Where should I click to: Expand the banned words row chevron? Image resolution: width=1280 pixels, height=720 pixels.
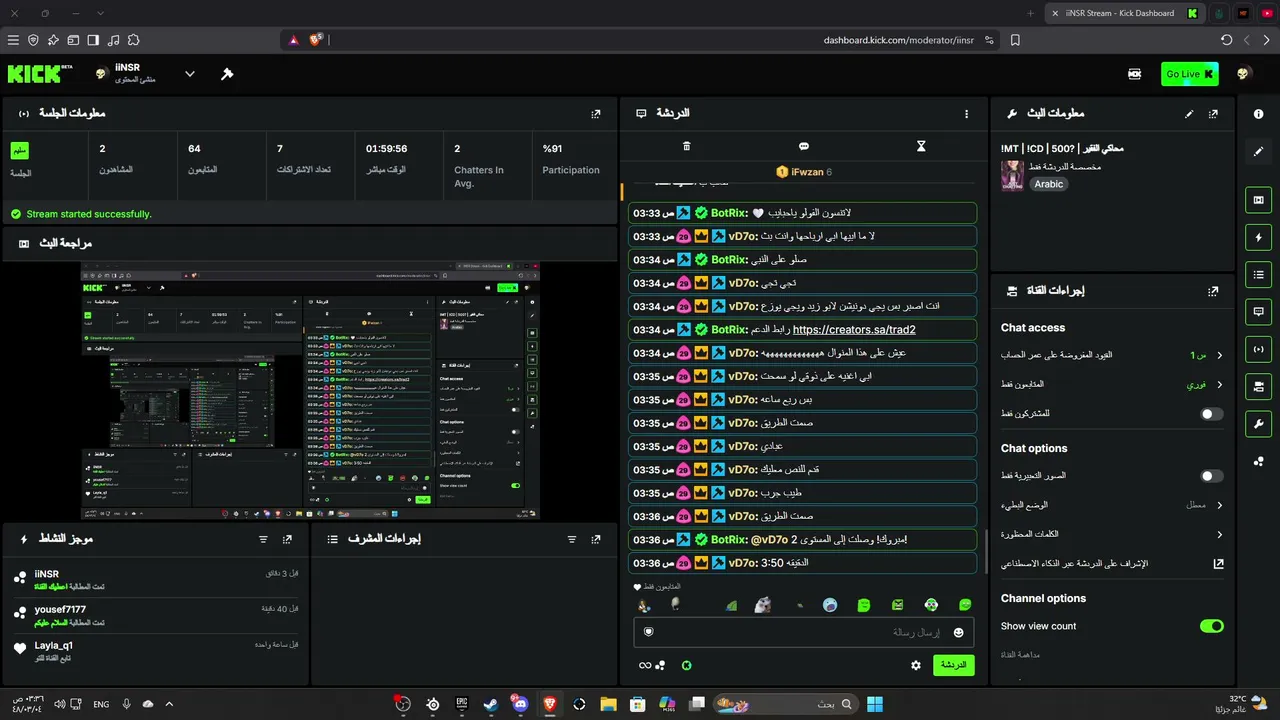click(x=1219, y=535)
